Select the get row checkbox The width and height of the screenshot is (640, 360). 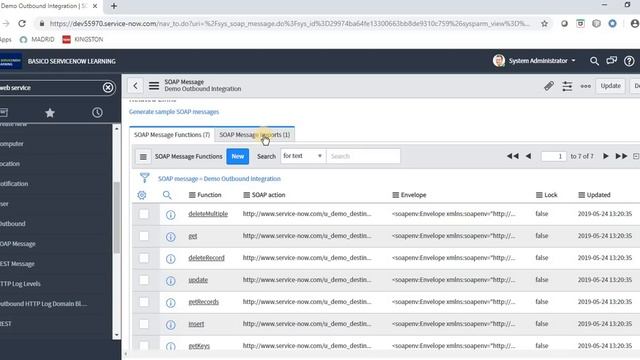[x=144, y=236]
